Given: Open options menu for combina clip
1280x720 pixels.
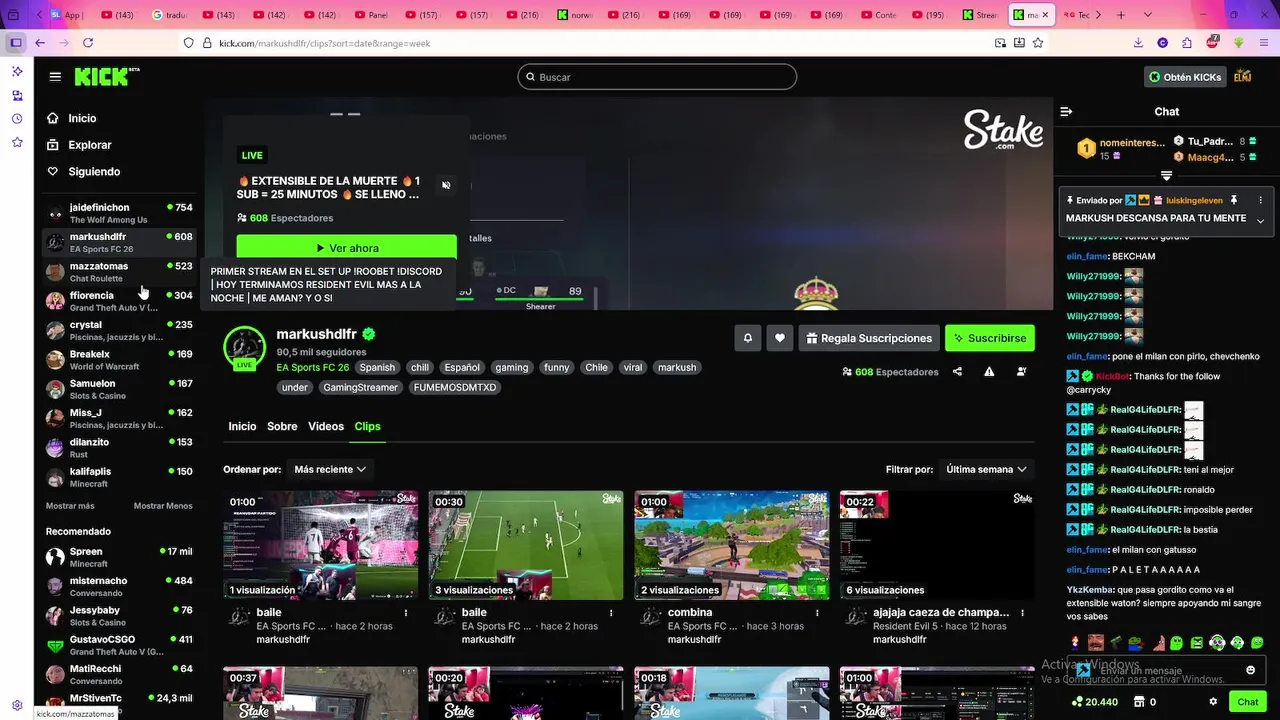Looking at the screenshot, I should tap(818, 613).
